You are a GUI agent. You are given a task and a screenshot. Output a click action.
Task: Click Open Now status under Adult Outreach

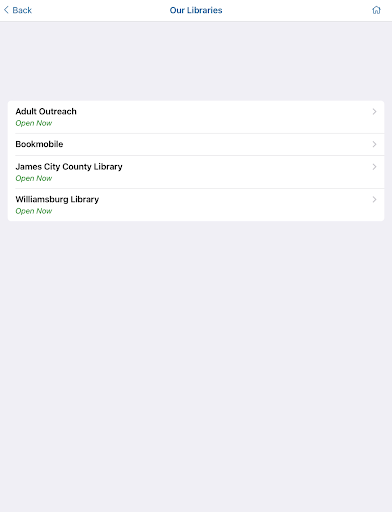tap(34, 123)
